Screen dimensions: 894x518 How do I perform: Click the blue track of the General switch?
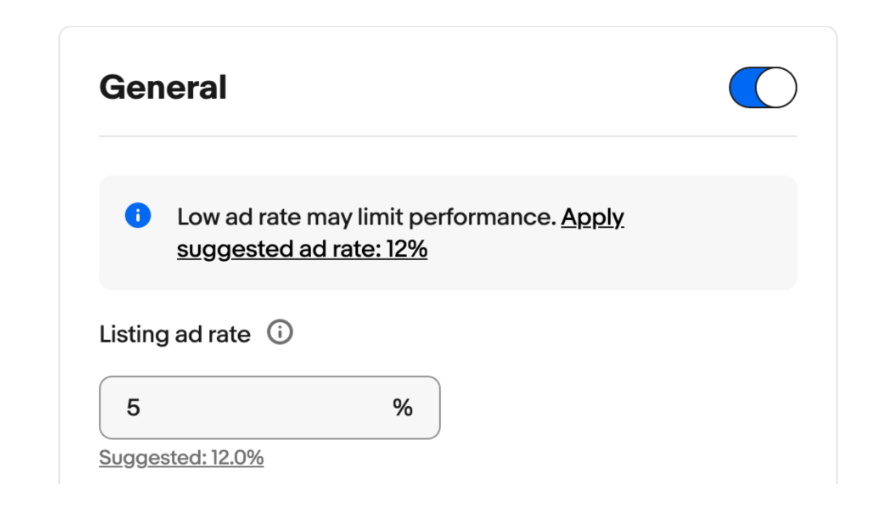click(x=743, y=88)
